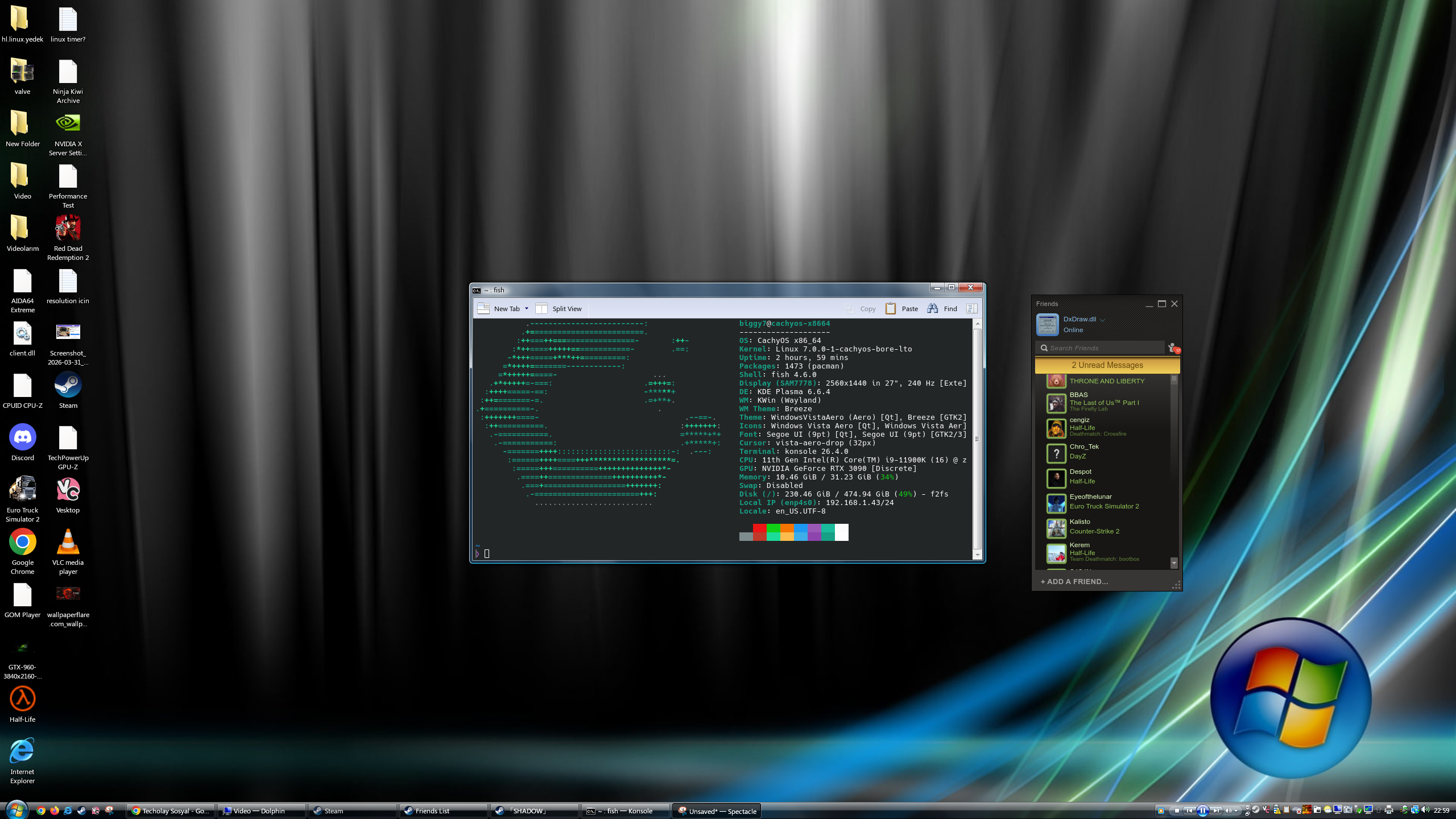Select the VLC media player desktop icon
This screenshot has height=819, width=1456.
pos(68,552)
